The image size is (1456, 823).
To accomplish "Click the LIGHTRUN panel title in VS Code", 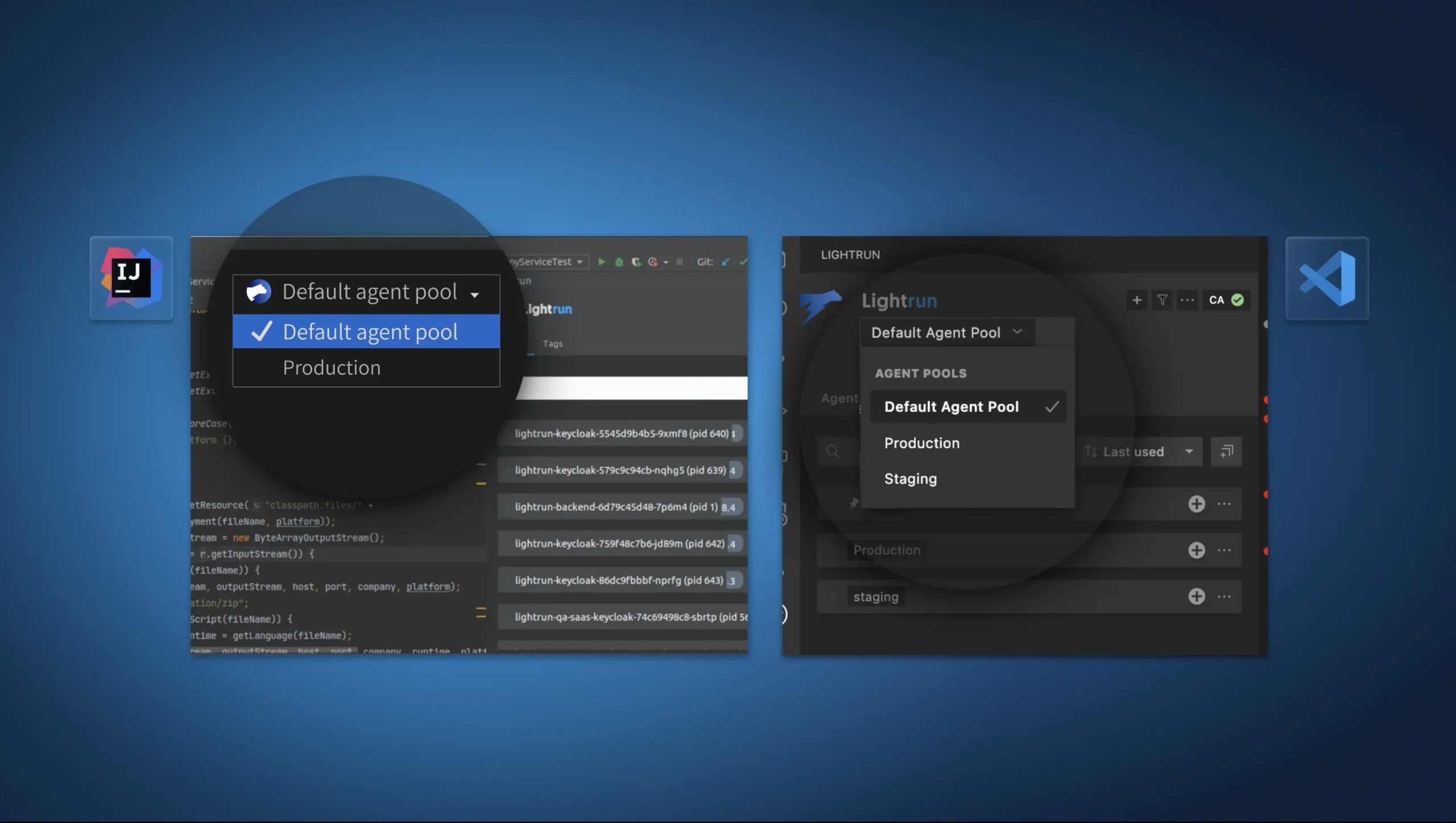I will (850, 255).
